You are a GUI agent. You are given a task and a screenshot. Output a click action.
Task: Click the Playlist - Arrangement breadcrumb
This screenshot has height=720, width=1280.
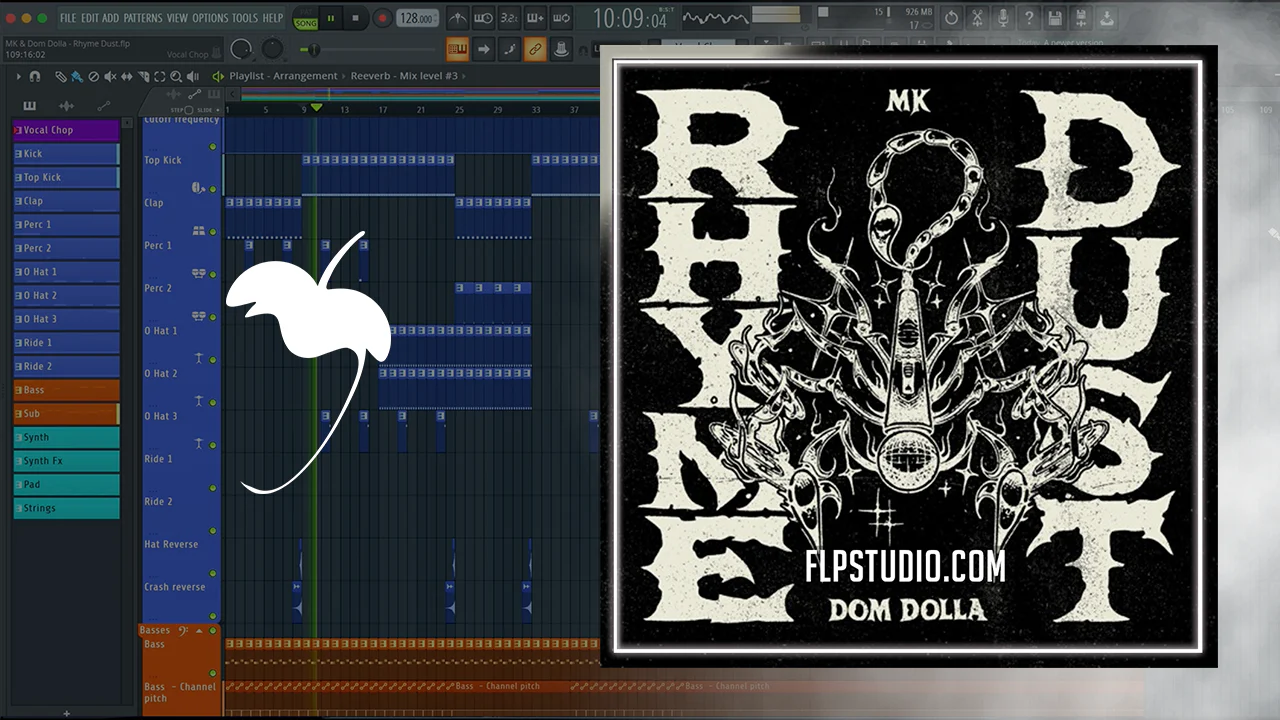click(x=284, y=76)
